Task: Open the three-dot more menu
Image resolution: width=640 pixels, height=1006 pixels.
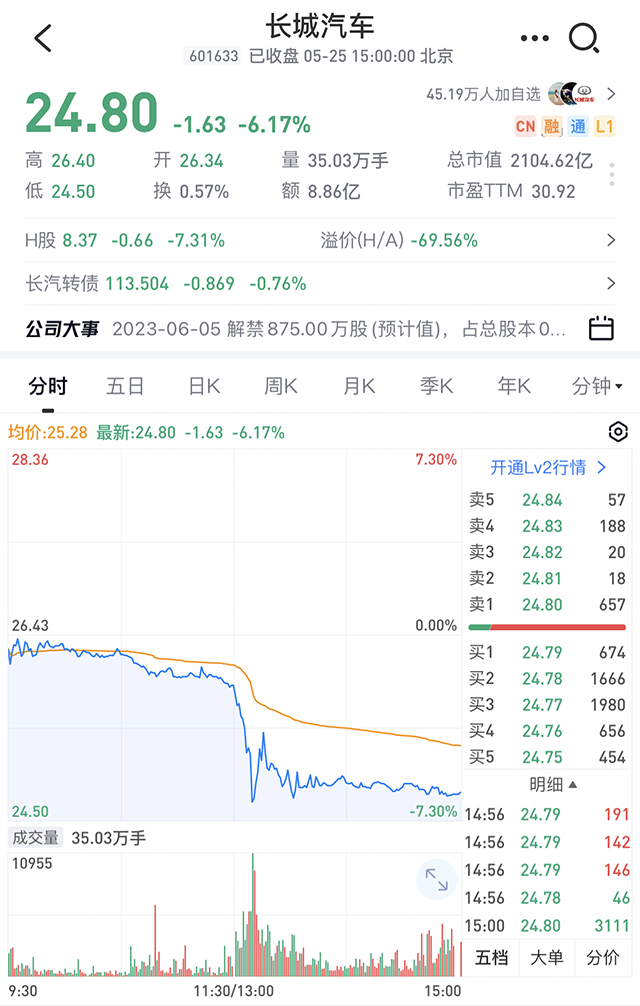Action: 535,39
